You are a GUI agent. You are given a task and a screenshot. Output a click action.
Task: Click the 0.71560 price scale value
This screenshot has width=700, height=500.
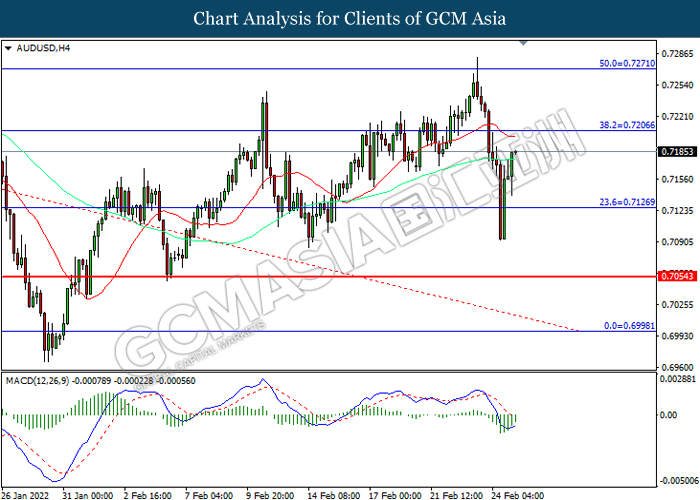pyautogui.click(x=677, y=179)
